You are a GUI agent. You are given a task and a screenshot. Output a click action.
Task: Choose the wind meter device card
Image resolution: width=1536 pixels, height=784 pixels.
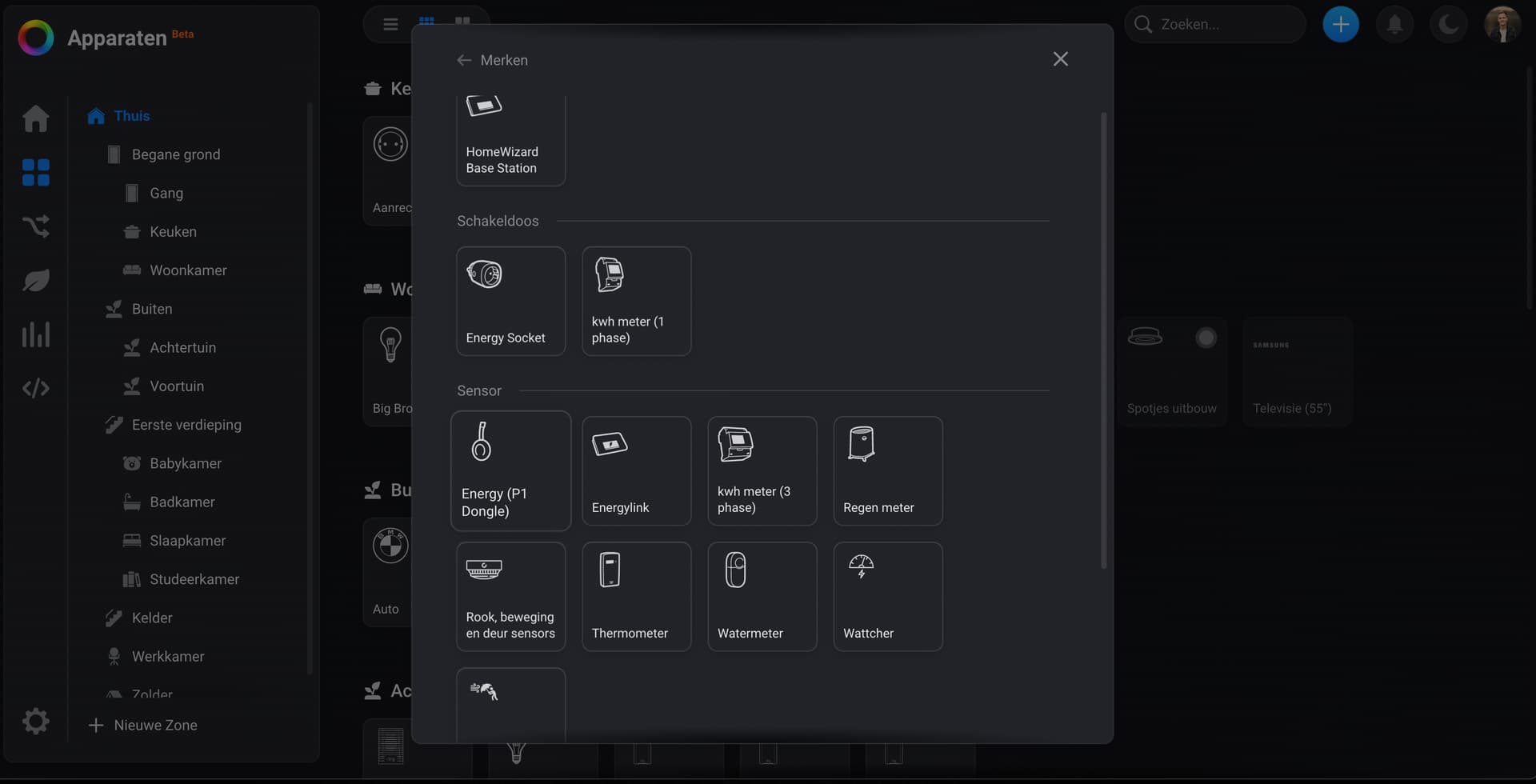point(511,706)
